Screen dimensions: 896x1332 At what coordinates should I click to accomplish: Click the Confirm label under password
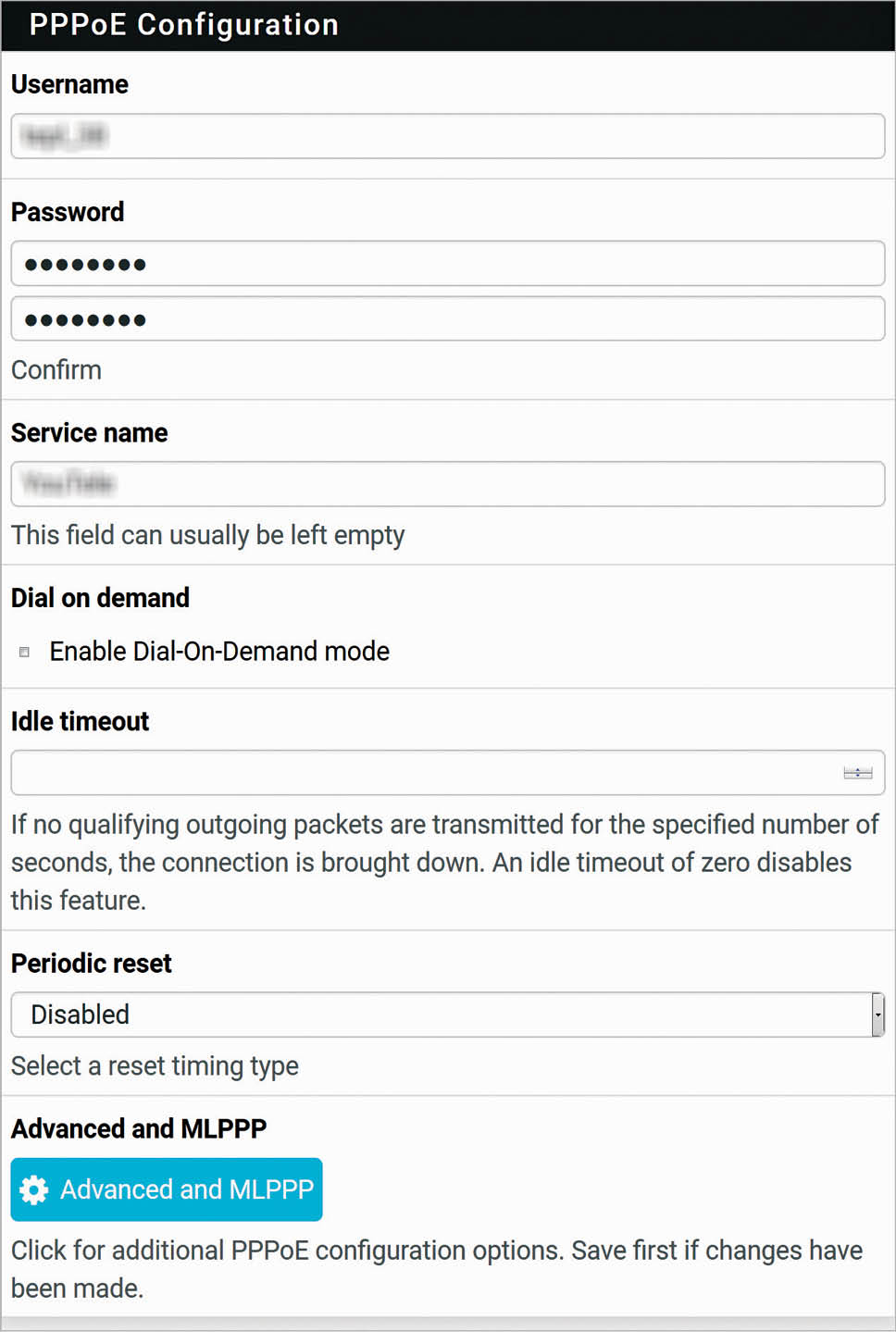tap(56, 370)
